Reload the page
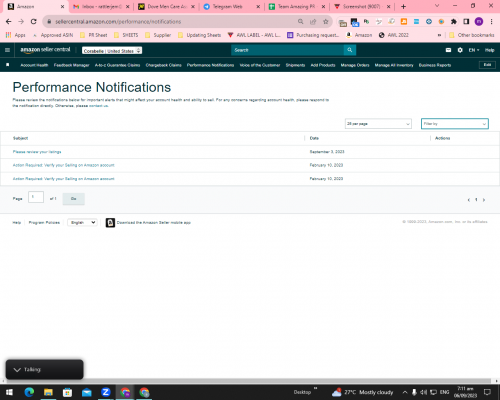Screen dimensions: 500x400 pyautogui.click(x=34, y=22)
